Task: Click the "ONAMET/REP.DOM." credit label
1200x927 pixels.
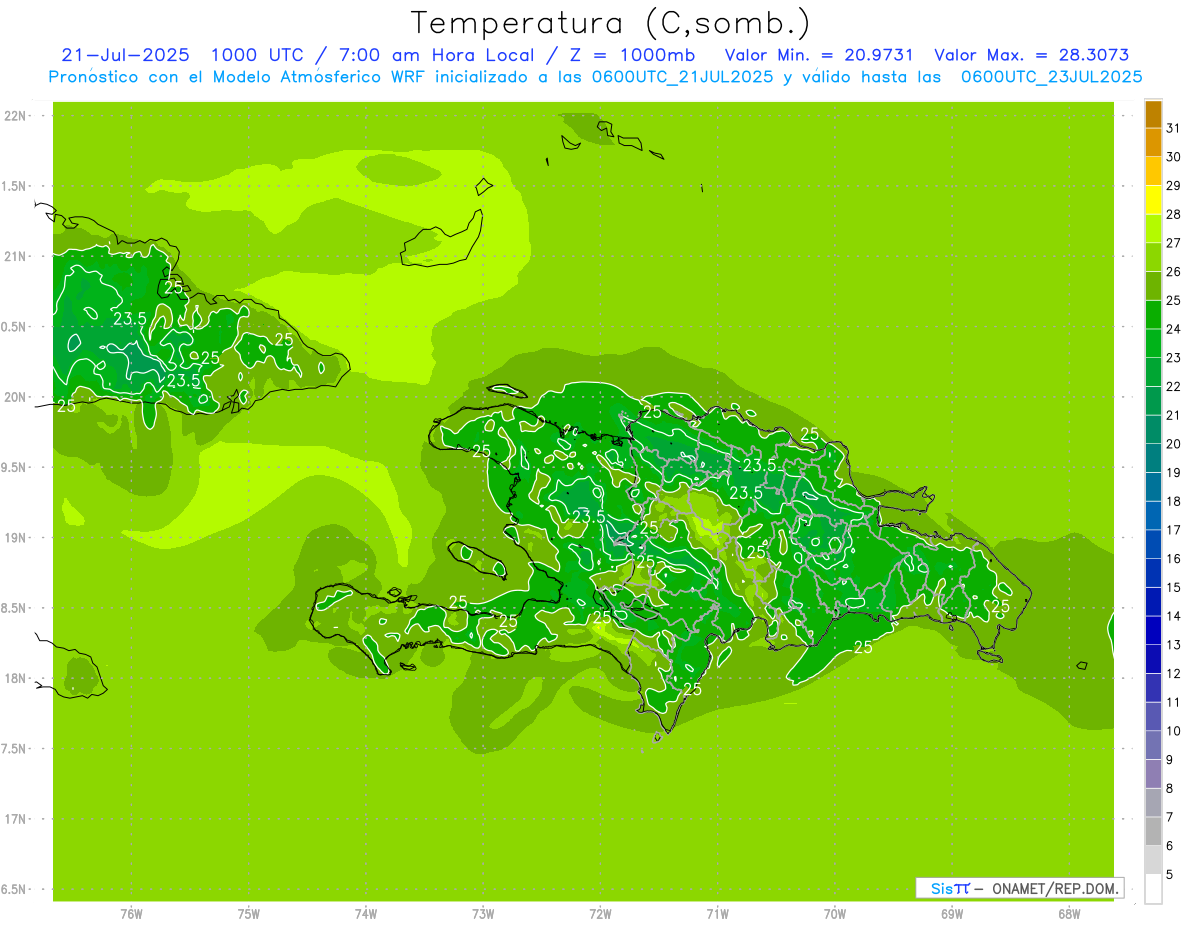Action: 1055,888
